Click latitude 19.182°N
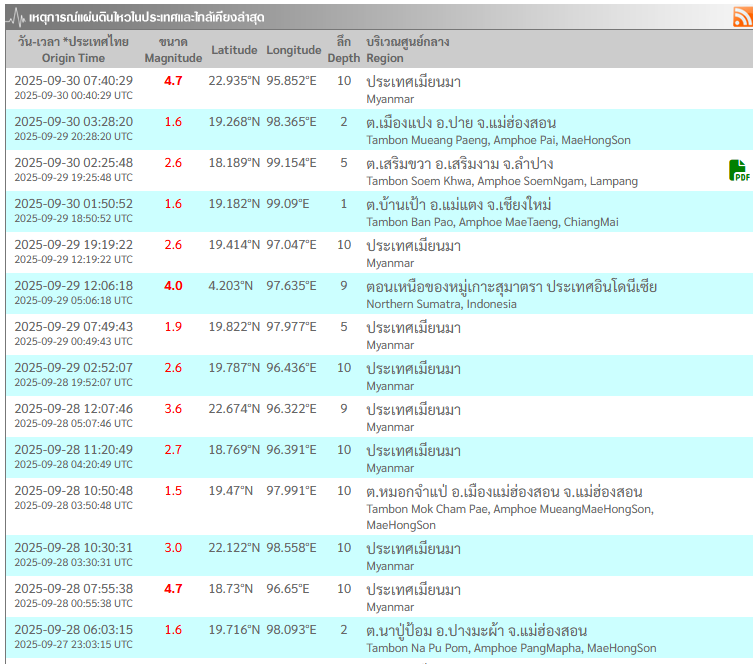Image resolution: width=753 pixels, height=664 pixels. (x=234, y=204)
